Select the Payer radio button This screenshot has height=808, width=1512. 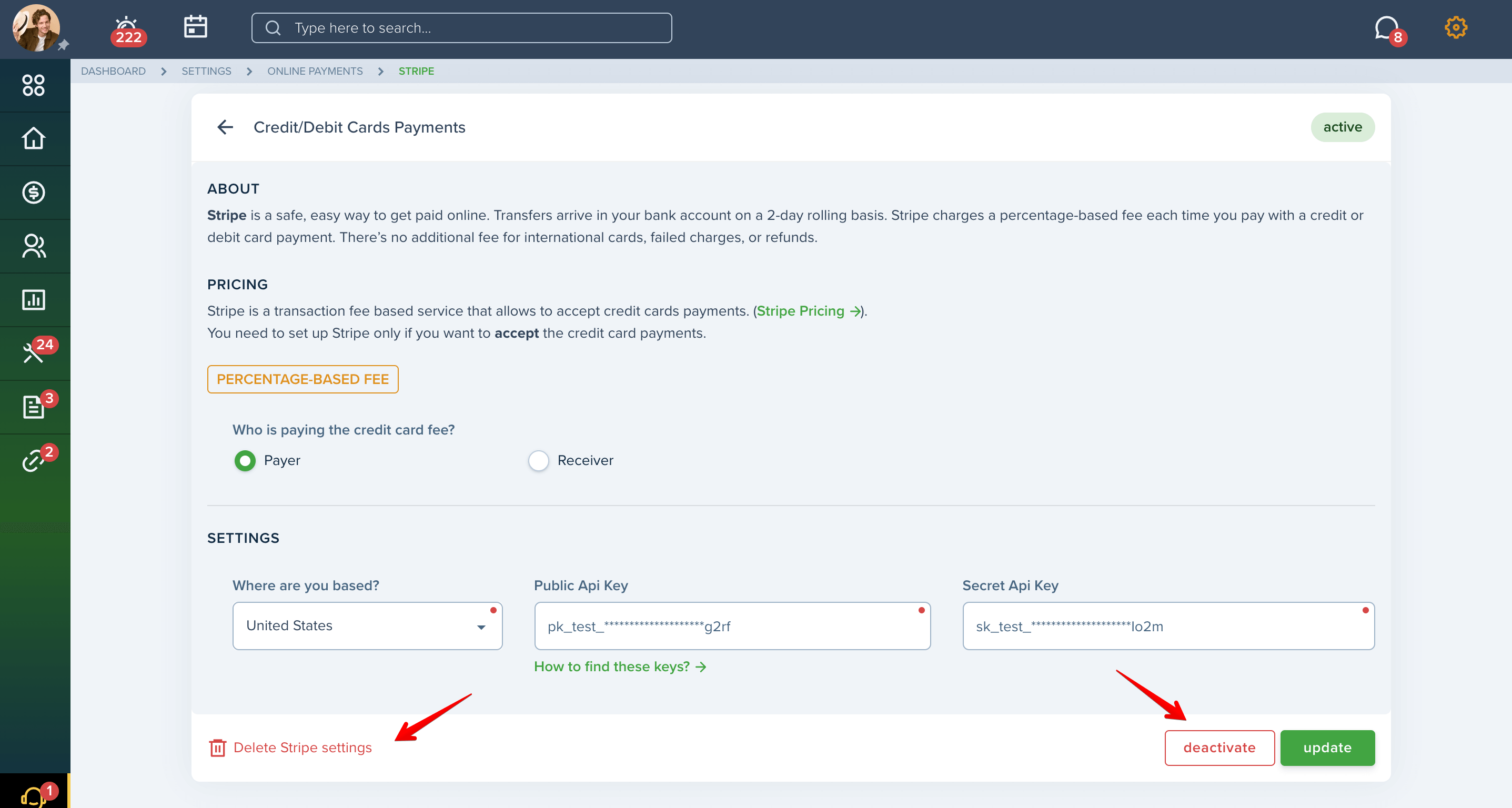tap(245, 461)
